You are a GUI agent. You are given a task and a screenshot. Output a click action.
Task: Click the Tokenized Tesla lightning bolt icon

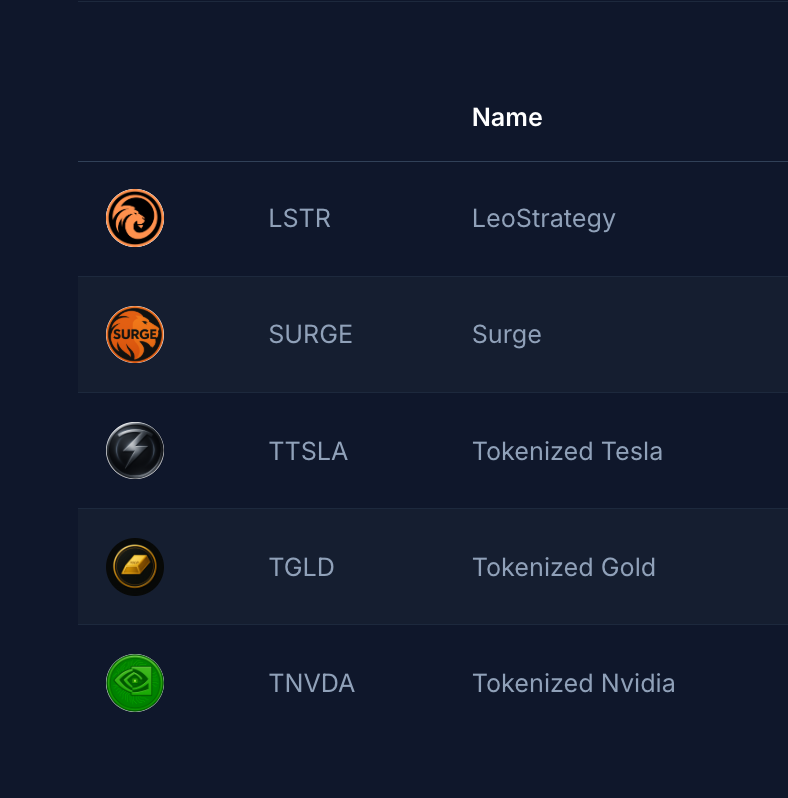[135, 451]
